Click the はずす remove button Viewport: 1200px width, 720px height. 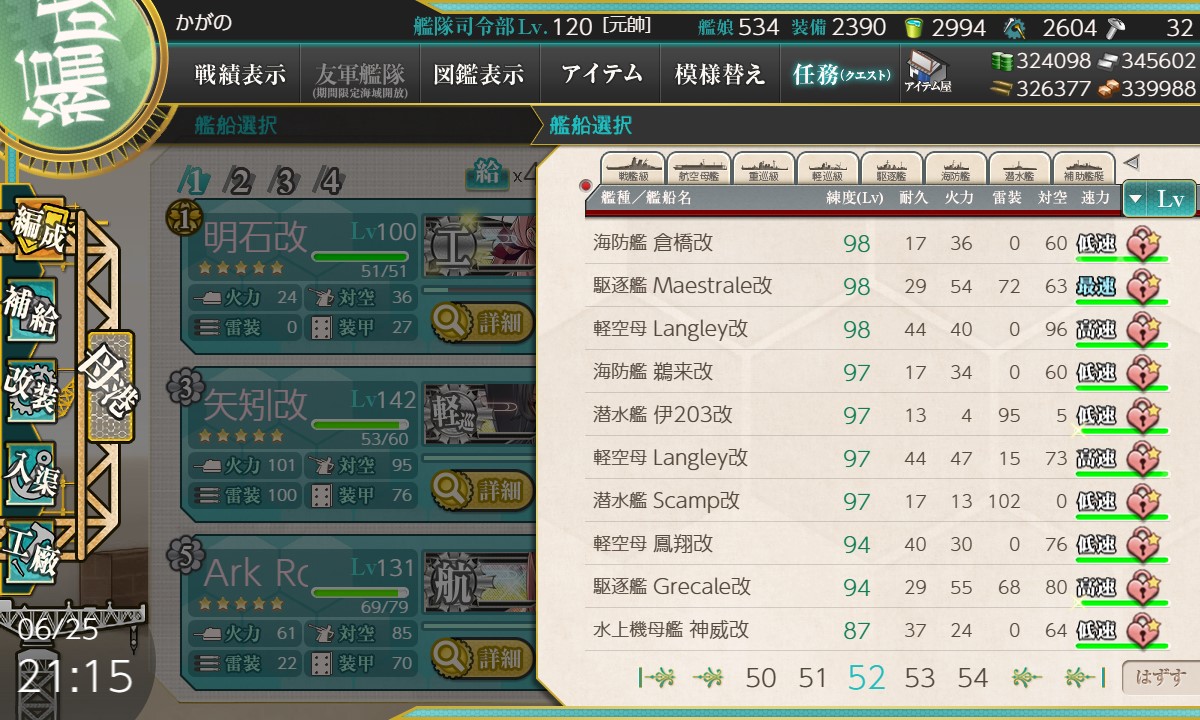[x=1158, y=678]
